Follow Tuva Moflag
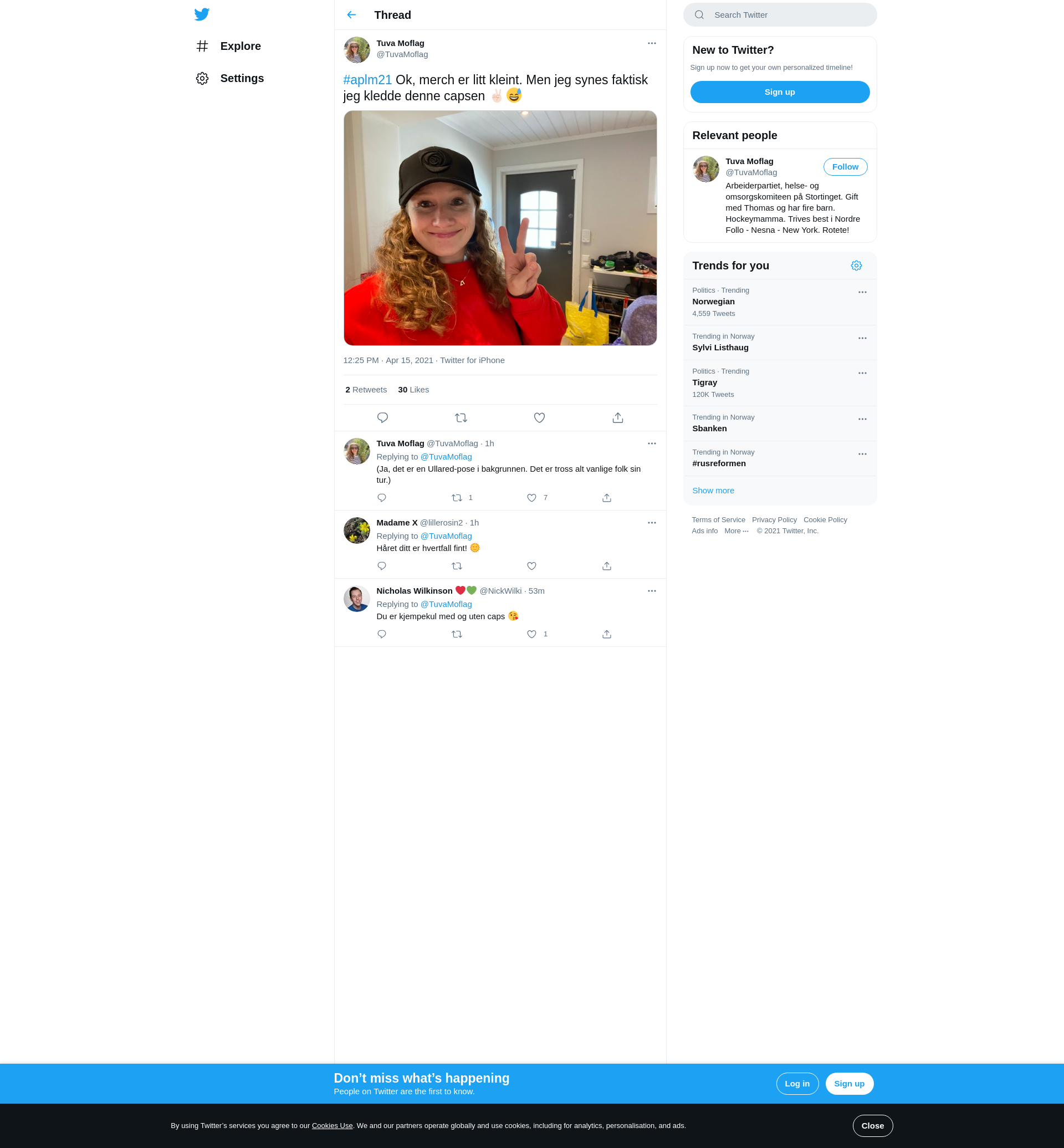1064x1148 pixels. pyautogui.click(x=845, y=167)
